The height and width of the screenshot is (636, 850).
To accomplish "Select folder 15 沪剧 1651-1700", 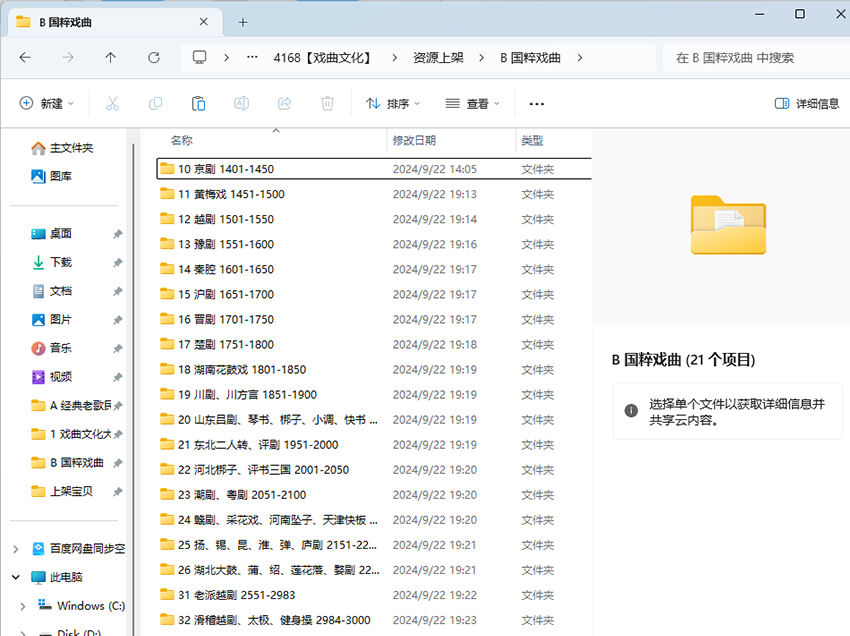I will (x=374, y=294).
